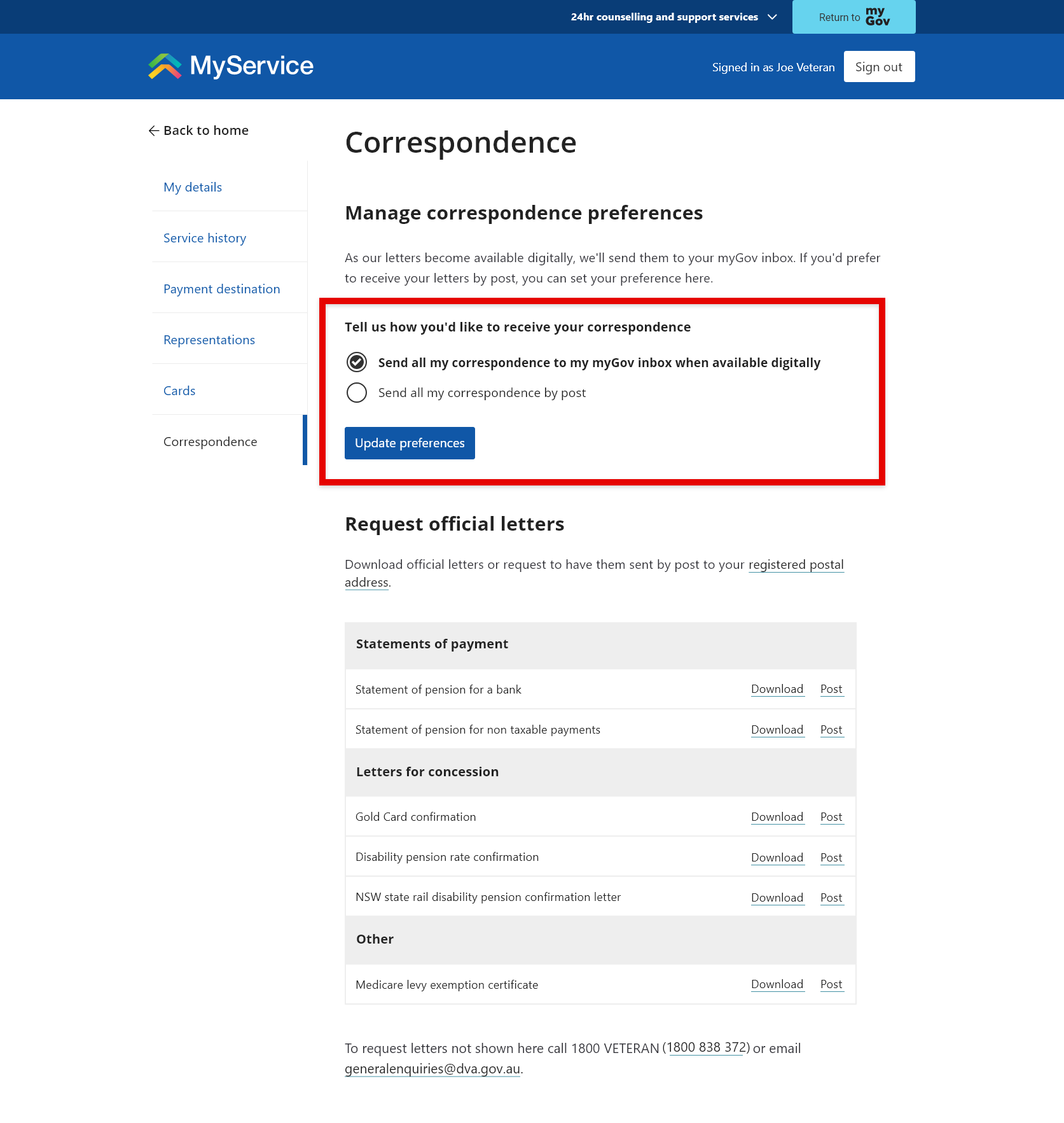Viewport: 1064px width, 1123px height.
Task: Open the registered postal address link
Action: pyautogui.click(x=796, y=565)
